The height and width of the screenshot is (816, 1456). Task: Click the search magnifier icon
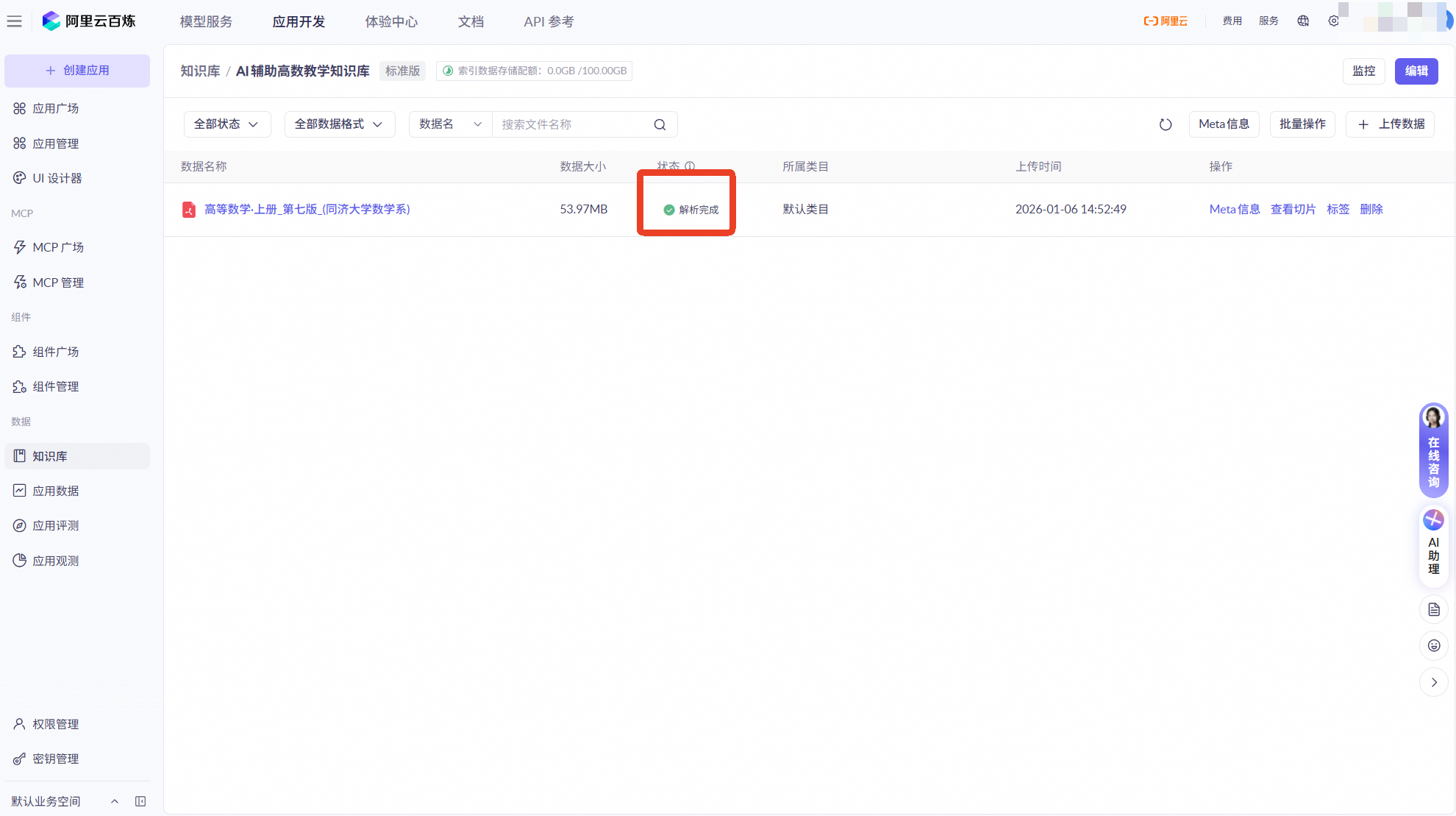click(x=660, y=124)
